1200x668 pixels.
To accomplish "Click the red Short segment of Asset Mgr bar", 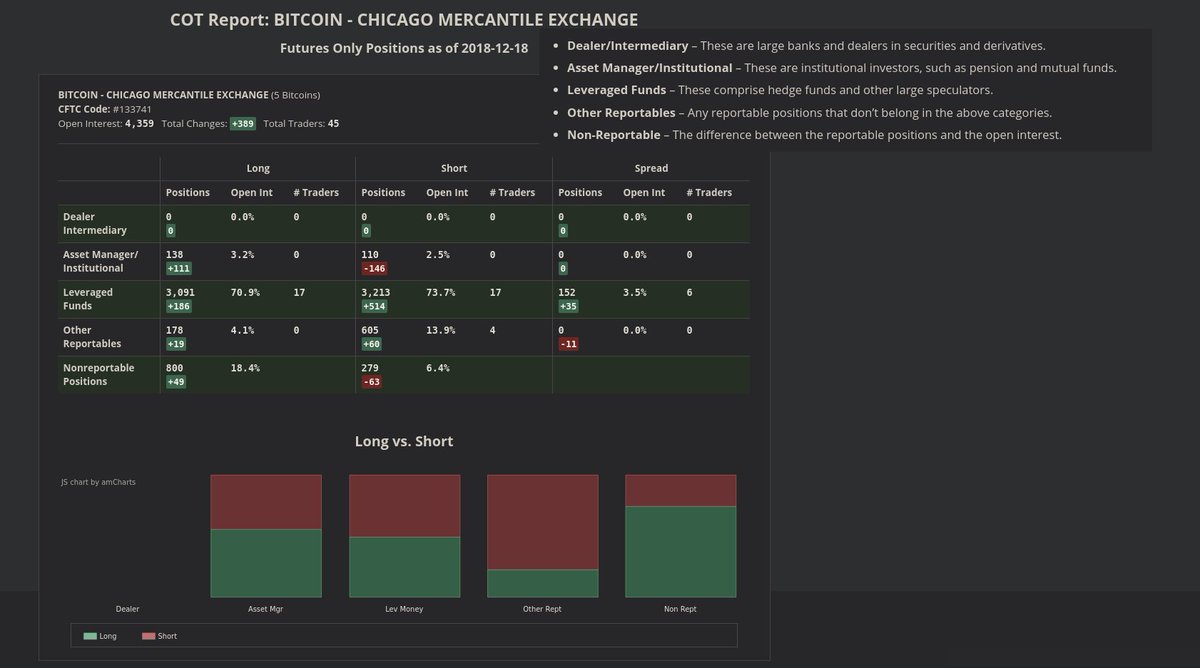I will [266, 502].
